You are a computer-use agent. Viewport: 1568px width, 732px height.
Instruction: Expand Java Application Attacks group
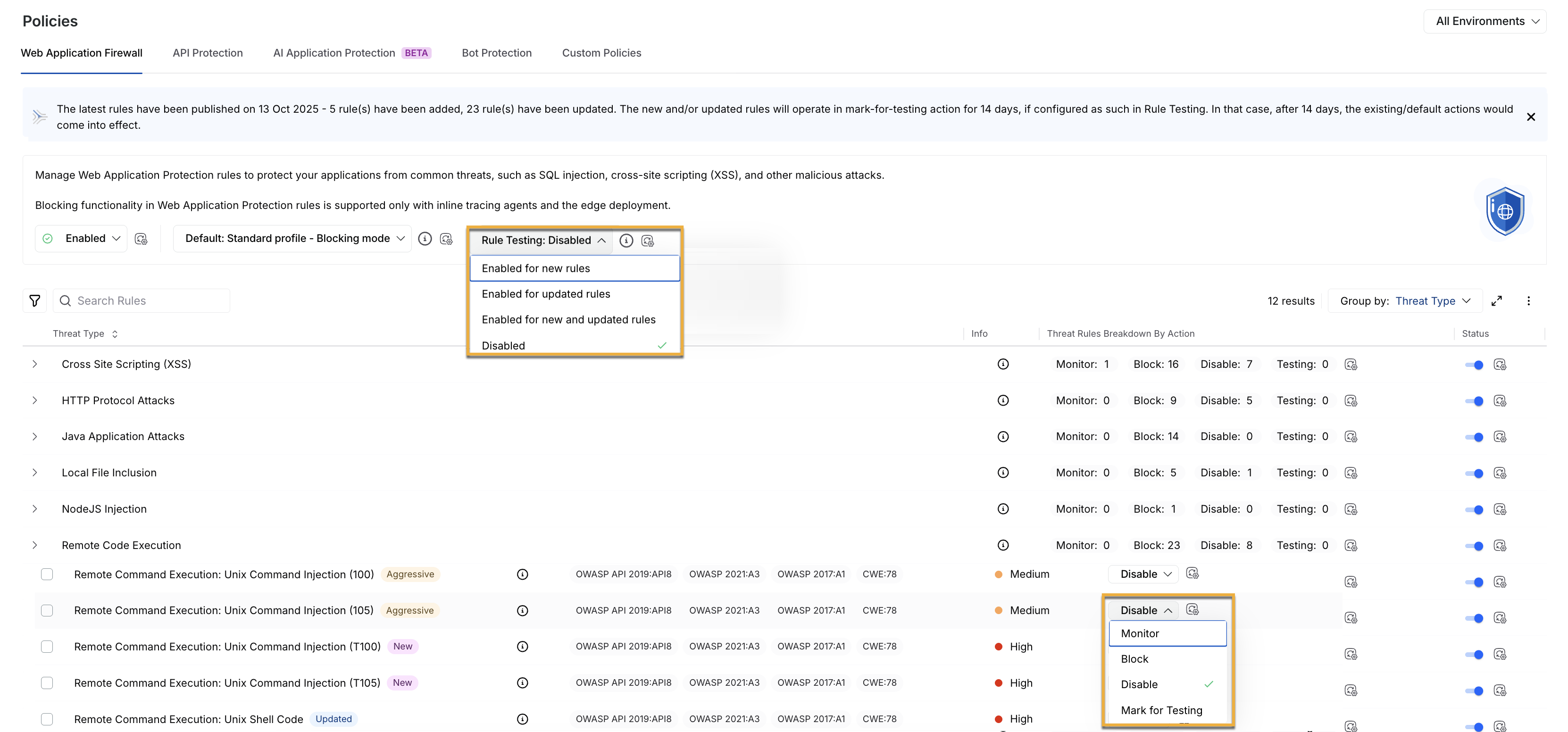[35, 436]
